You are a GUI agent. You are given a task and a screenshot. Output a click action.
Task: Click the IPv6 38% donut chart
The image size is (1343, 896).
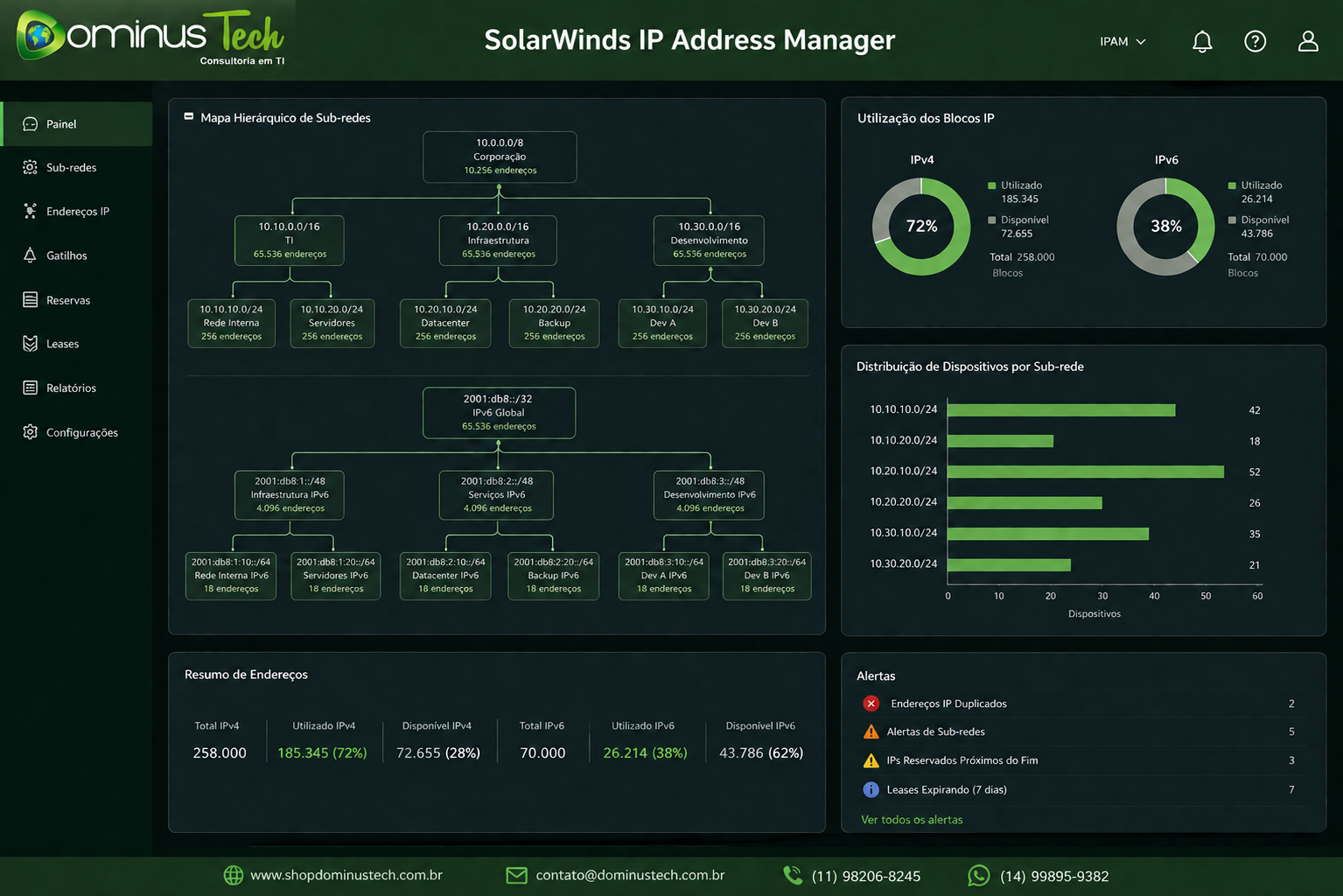click(x=1165, y=227)
